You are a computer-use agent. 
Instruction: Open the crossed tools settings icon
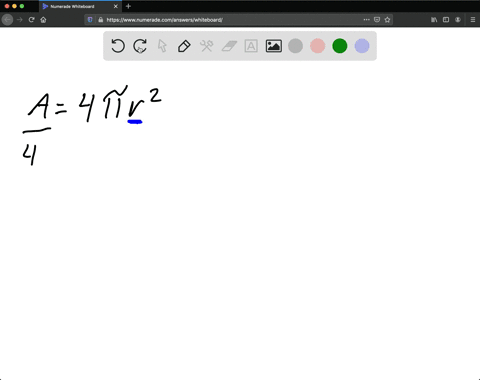206,46
